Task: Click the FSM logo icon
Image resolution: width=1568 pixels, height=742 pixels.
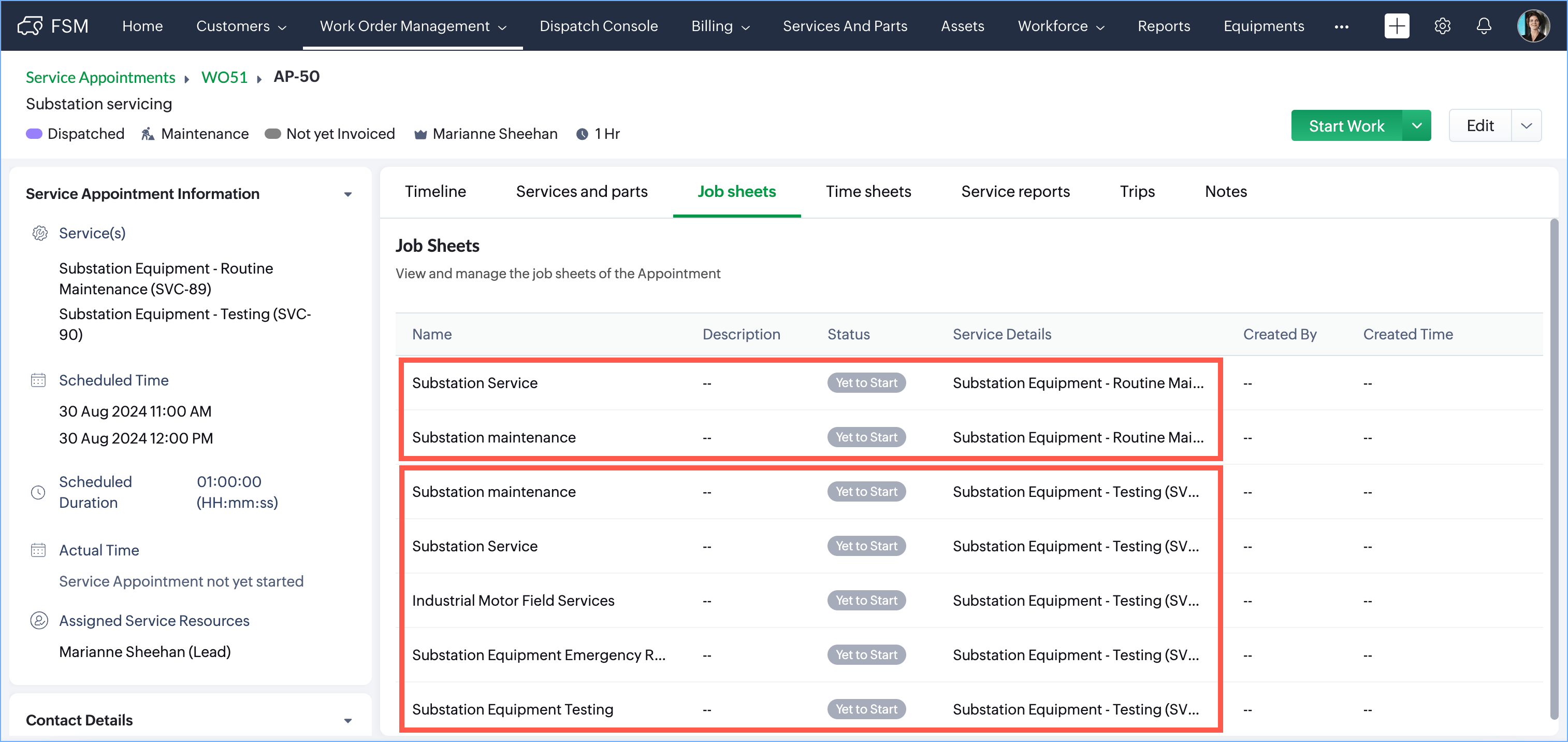Action: click(x=30, y=25)
